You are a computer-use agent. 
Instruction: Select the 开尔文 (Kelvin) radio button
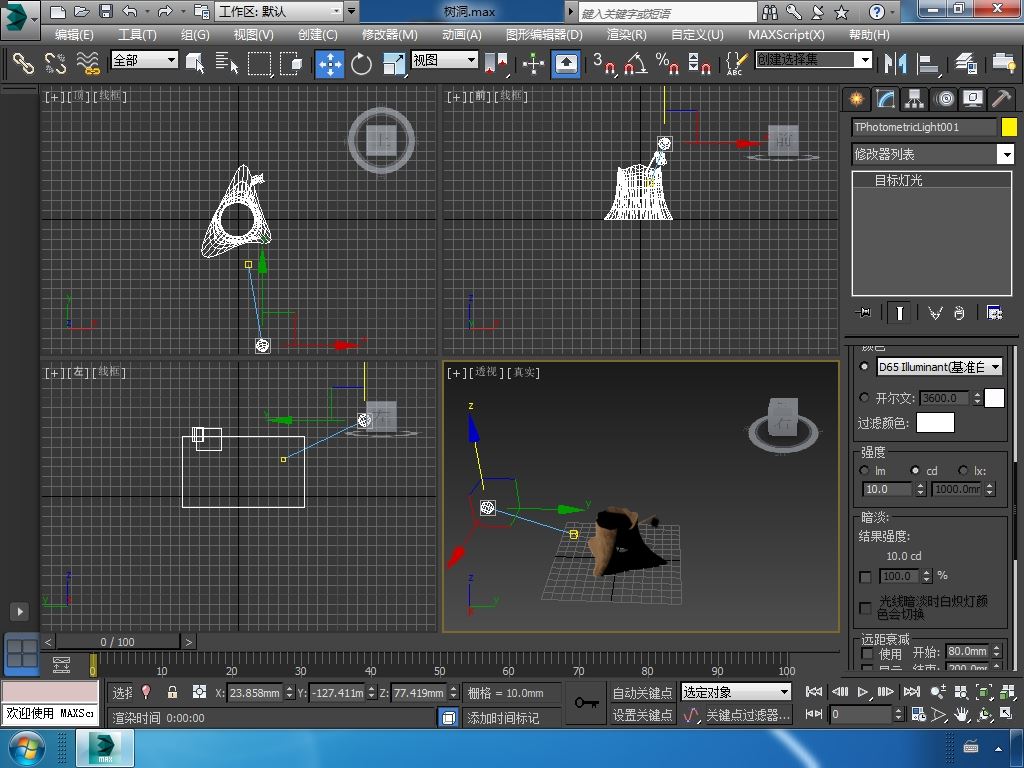tap(864, 397)
